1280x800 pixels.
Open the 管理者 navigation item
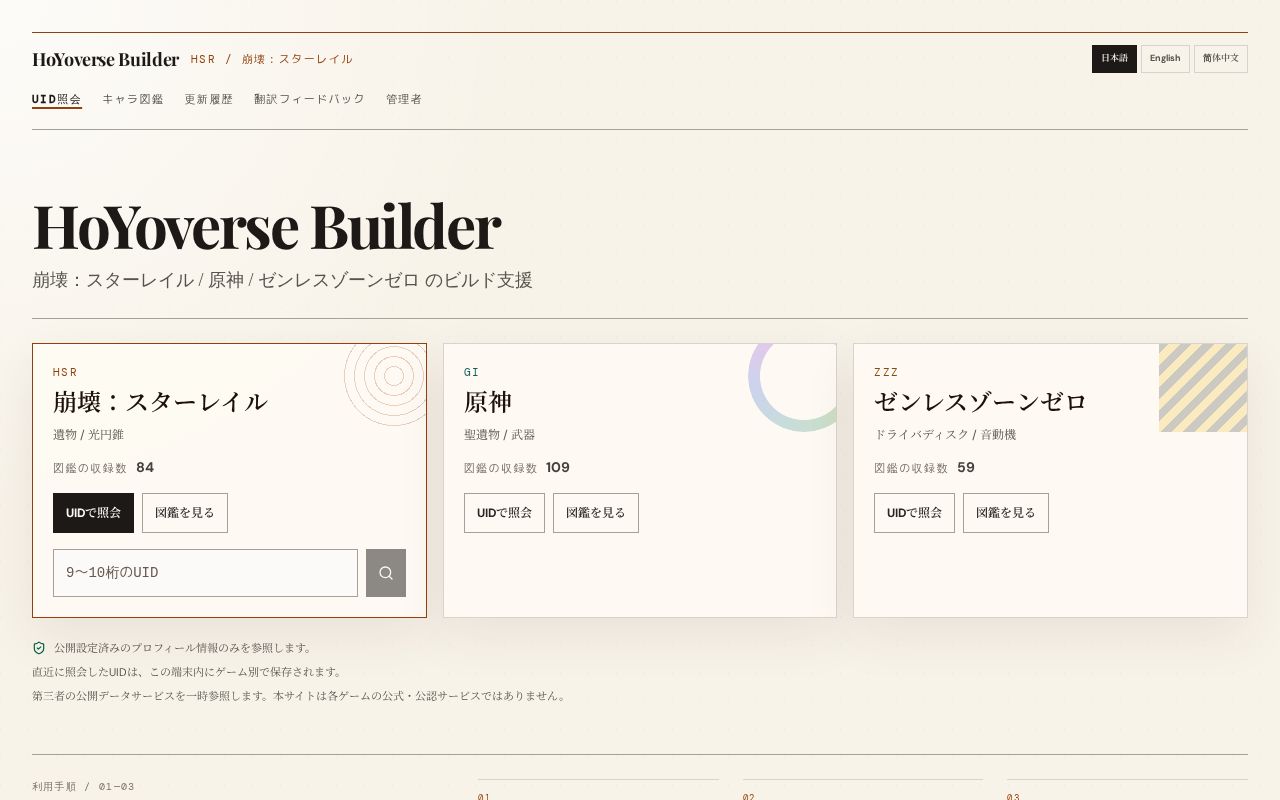(x=404, y=99)
